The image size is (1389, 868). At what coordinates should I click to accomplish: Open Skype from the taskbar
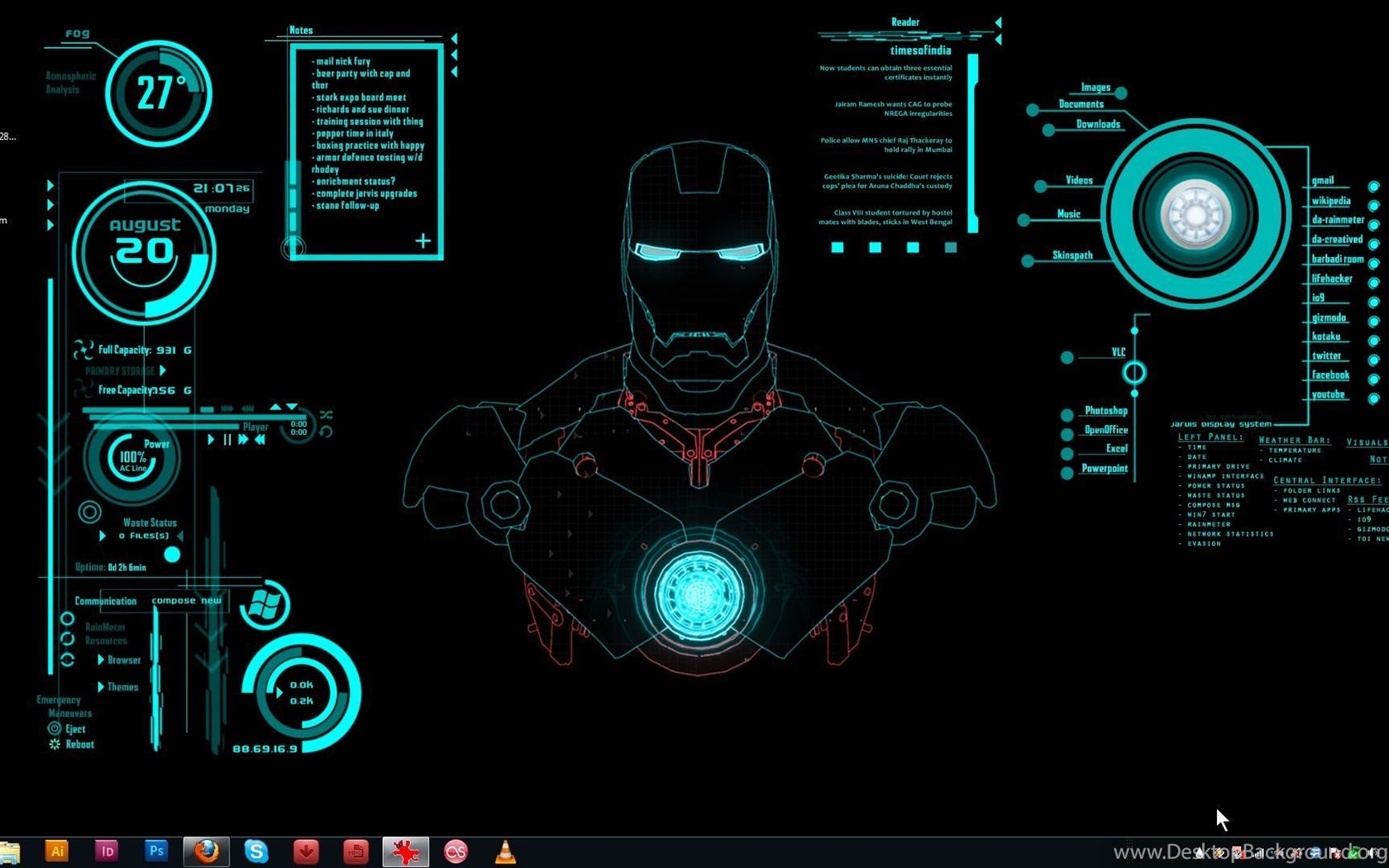click(x=256, y=851)
